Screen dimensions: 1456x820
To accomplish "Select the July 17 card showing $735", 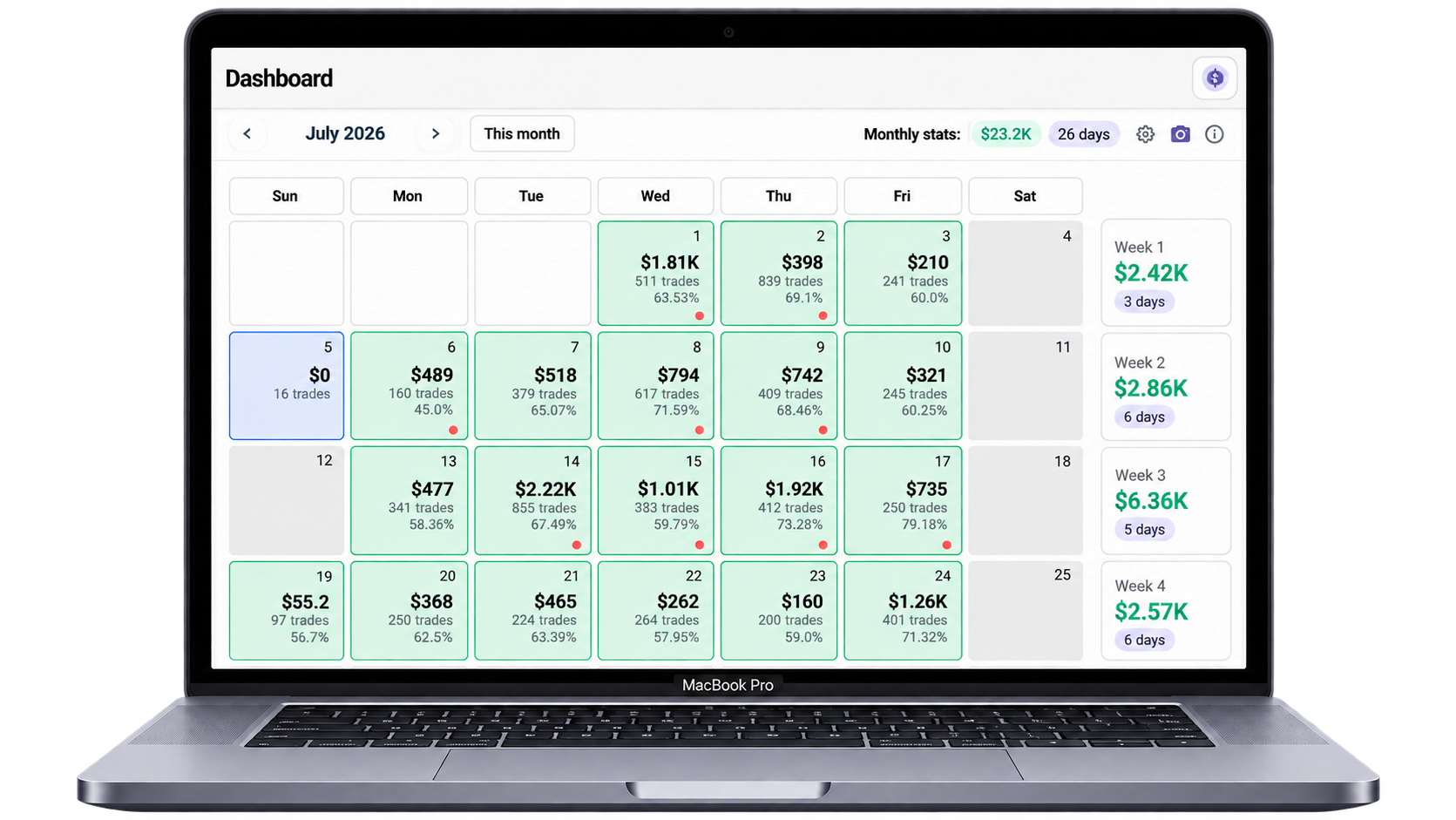I will tap(903, 500).
